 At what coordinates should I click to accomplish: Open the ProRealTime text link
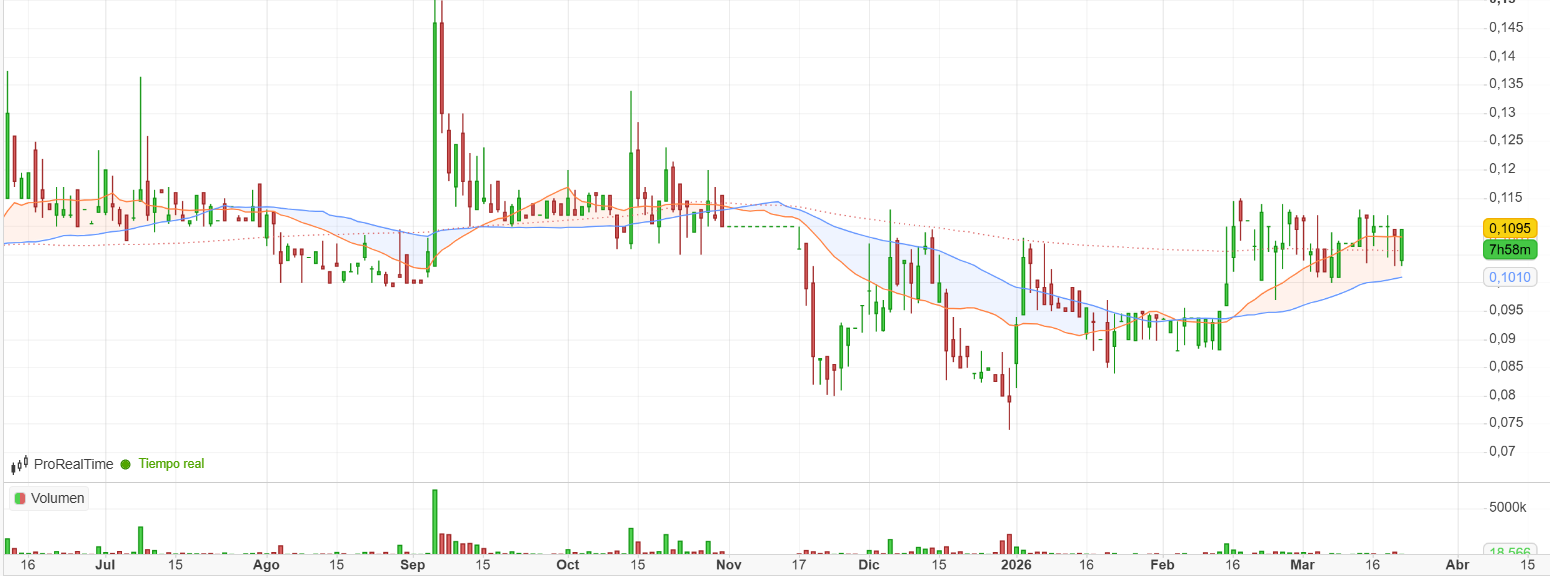73,465
